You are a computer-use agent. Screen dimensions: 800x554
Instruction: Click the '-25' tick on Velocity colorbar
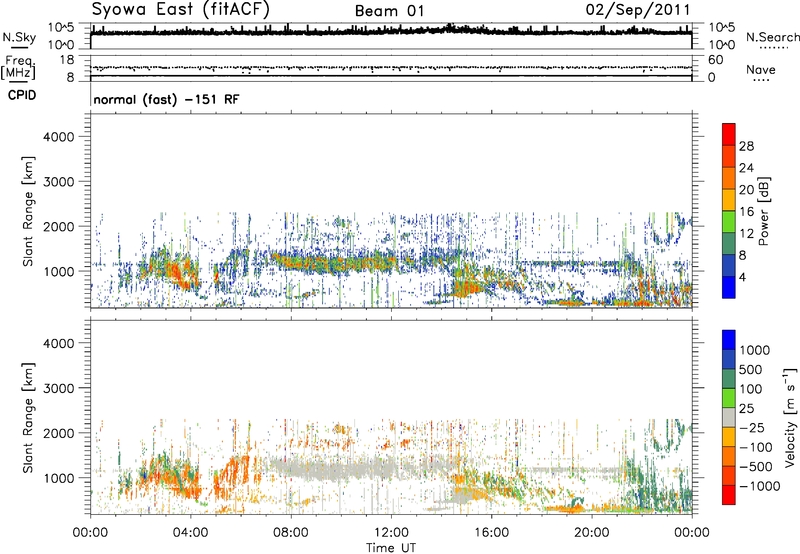pos(753,428)
